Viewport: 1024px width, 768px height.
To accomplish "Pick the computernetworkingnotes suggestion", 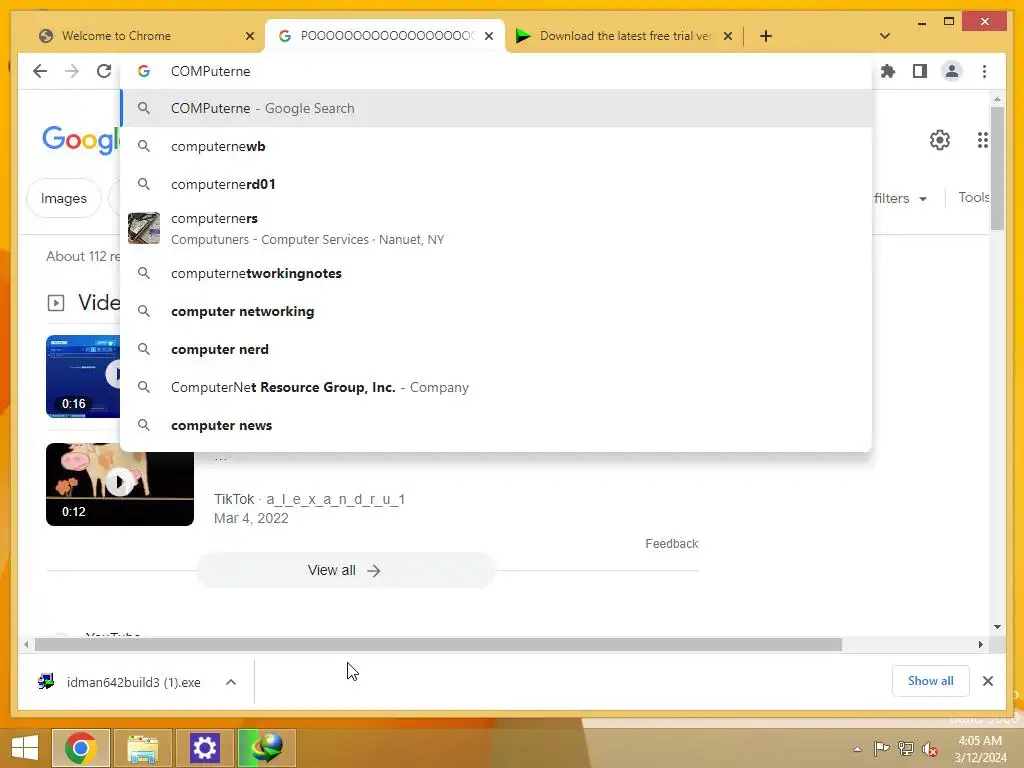I will coord(496,273).
